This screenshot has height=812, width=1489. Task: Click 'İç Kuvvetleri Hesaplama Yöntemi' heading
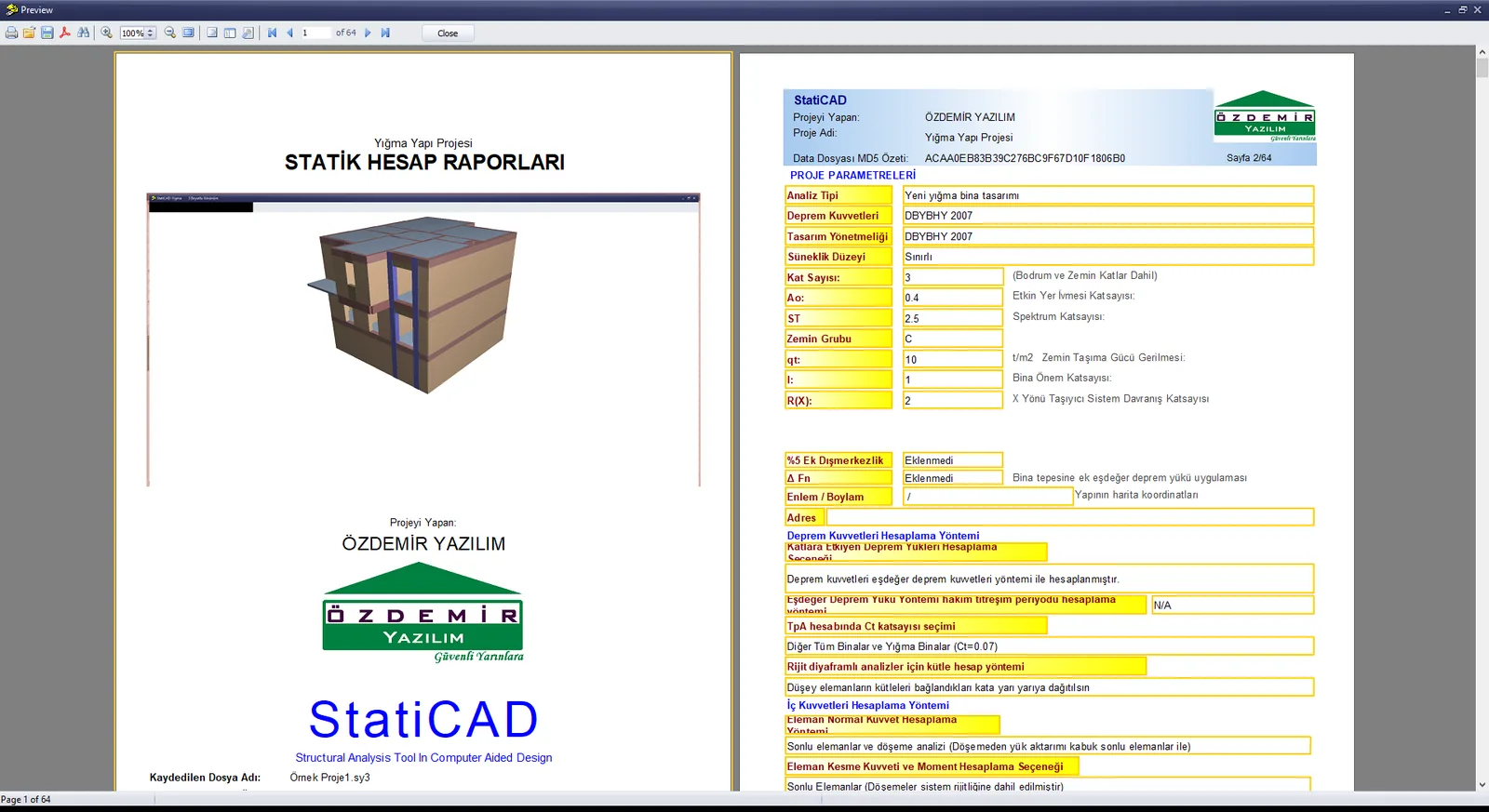pyautogui.click(x=868, y=705)
